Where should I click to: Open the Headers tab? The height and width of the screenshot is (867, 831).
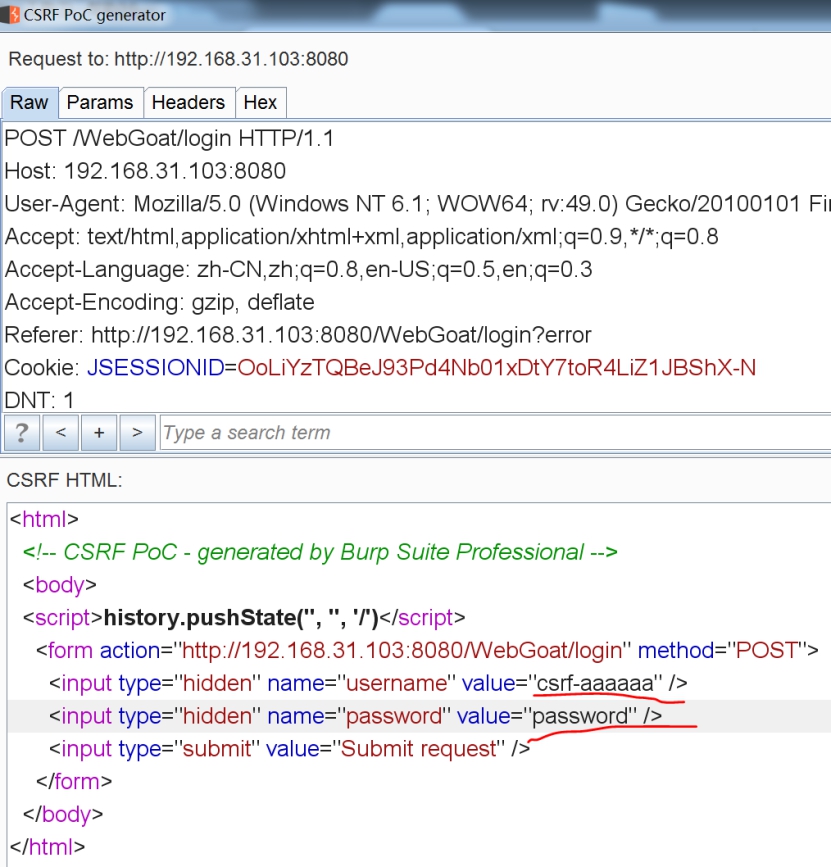coord(189,103)
